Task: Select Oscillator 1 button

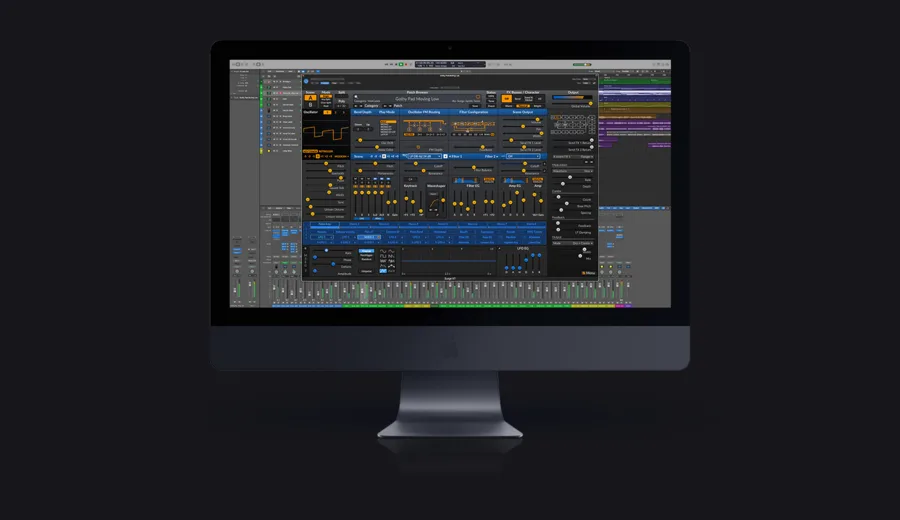Action: (x=327, y=112)
